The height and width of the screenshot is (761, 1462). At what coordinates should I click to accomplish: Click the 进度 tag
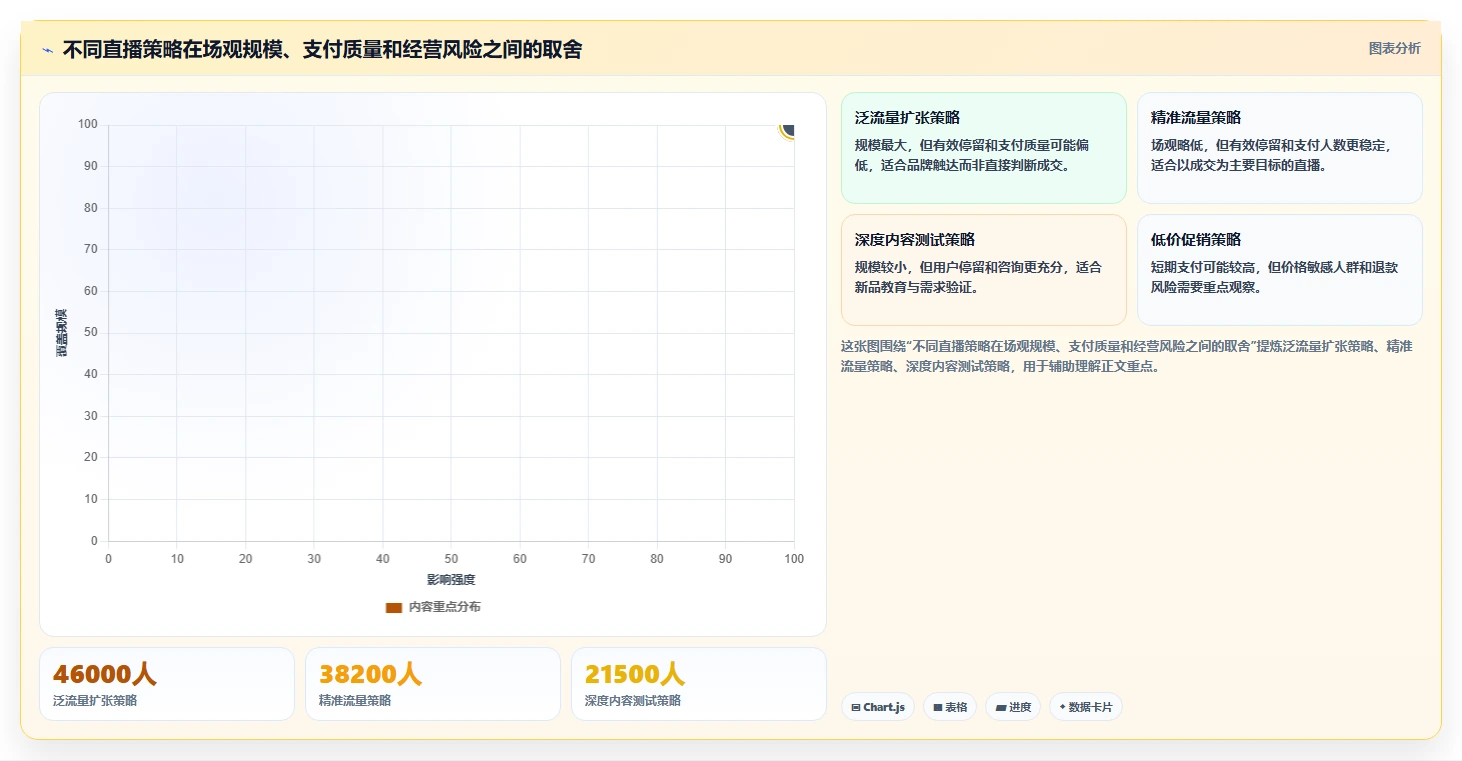tap(1013, 707)
